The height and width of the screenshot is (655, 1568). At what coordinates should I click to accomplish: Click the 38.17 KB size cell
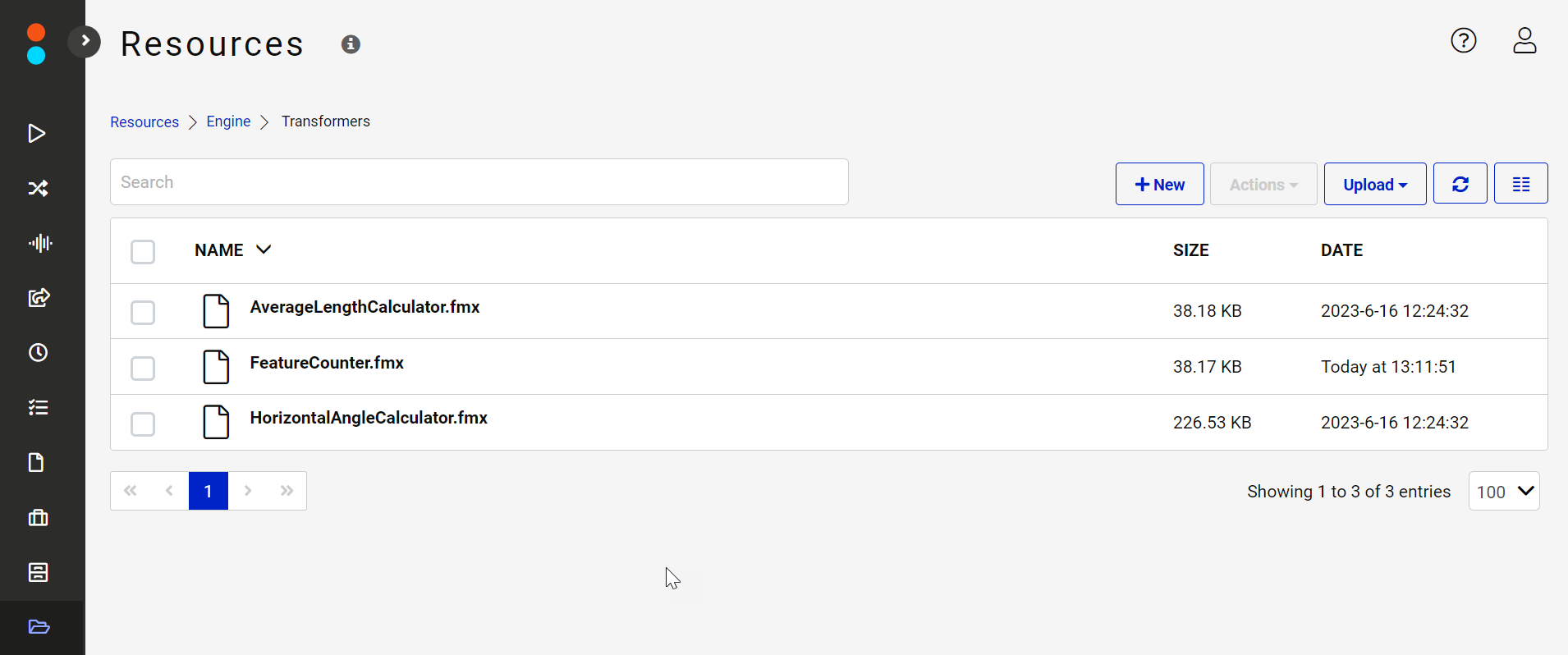pyautogui.click(x=1207, y=367)
